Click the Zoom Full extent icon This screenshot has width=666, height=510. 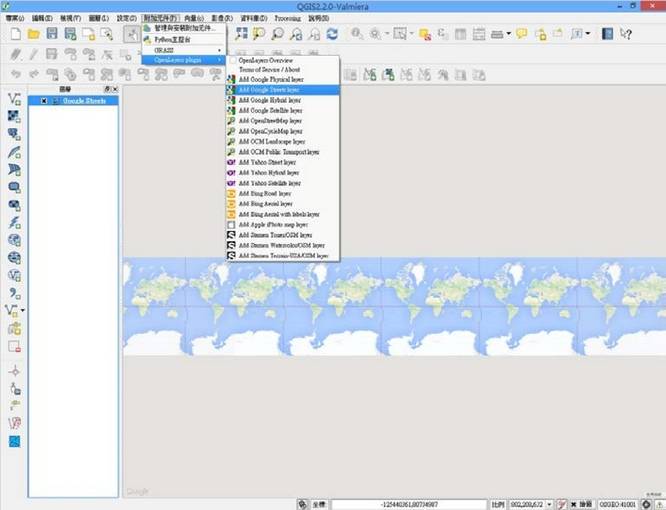click(x=241, y=34)
